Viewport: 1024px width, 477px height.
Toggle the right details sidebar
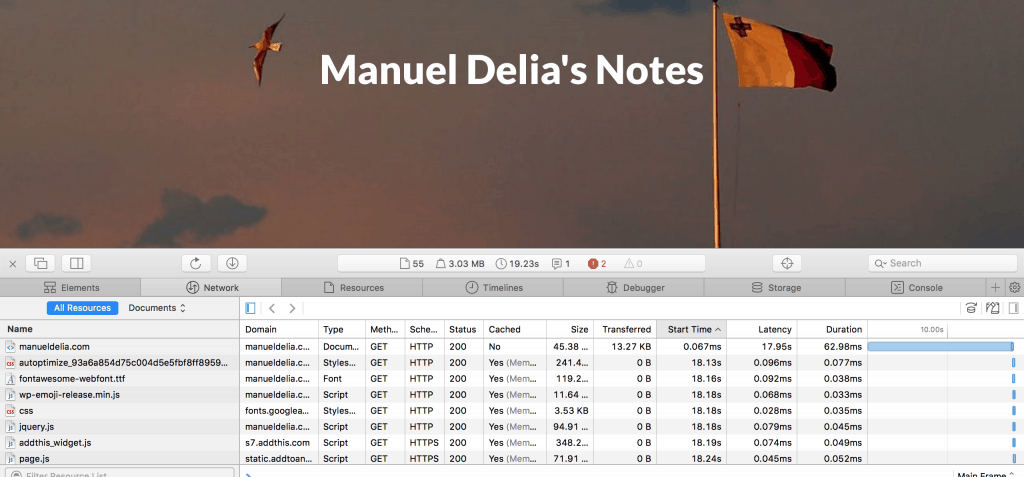(x=1013, y=308)
